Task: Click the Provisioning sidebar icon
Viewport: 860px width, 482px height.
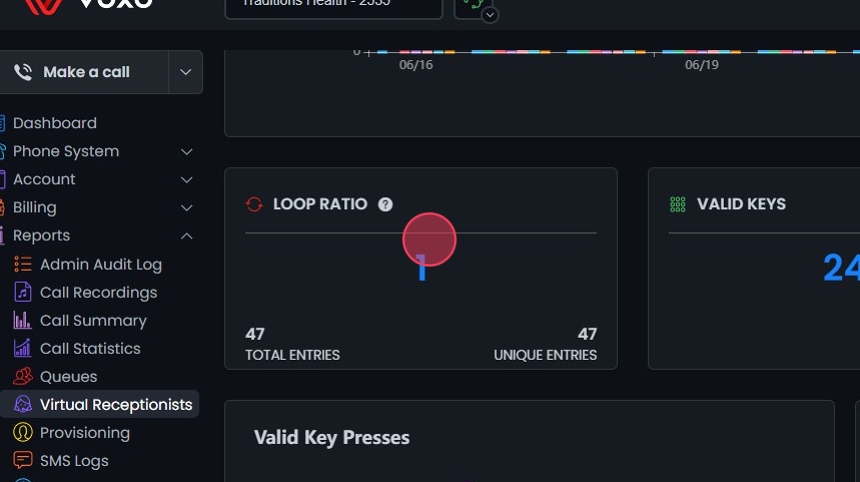Action: pyautogui.click(x=22, y=432)
